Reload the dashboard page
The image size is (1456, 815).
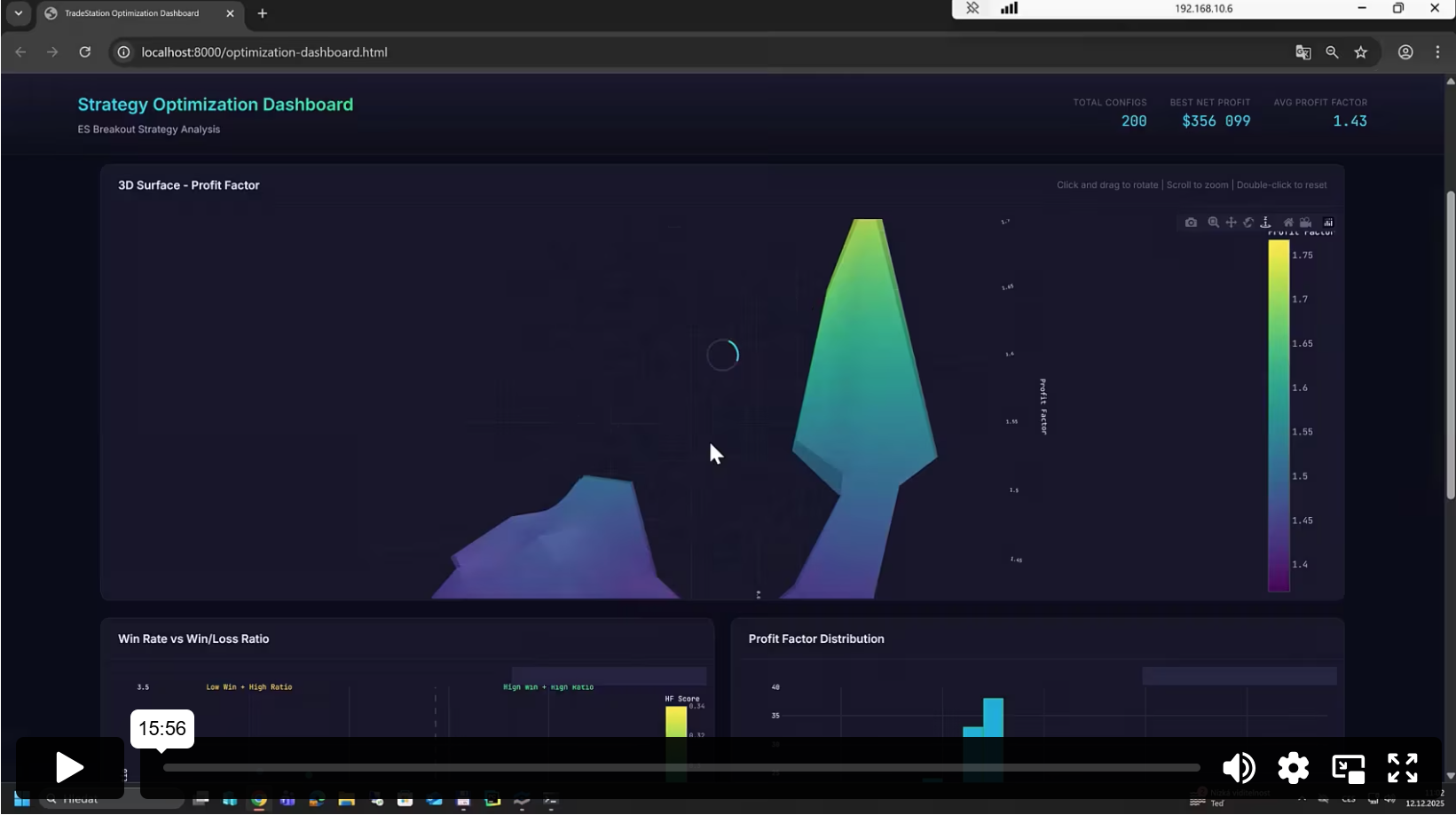pyautogui.click(x=85, y=52)
